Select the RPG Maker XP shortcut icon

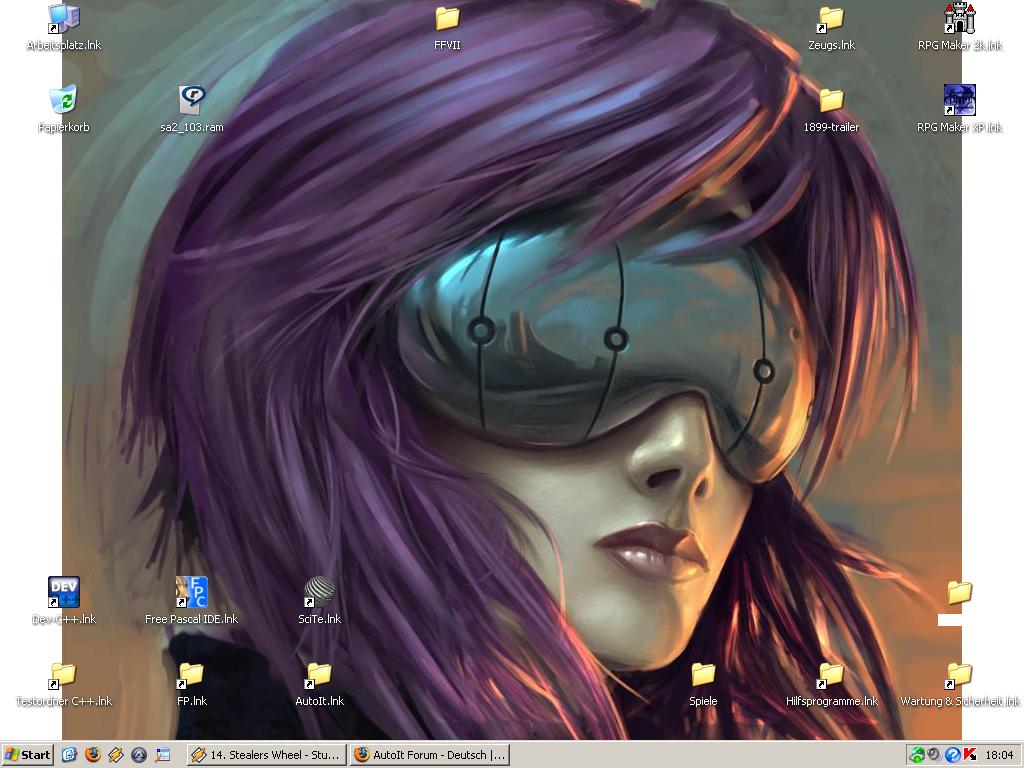point(959,100)
